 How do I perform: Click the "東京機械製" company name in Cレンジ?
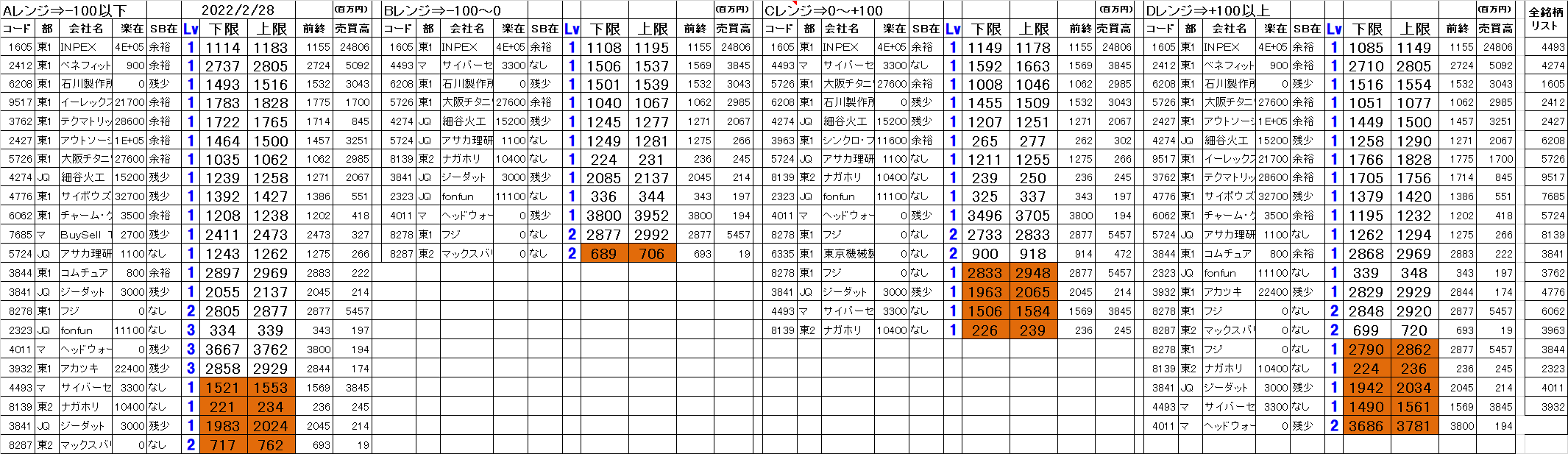click(848, 254)
